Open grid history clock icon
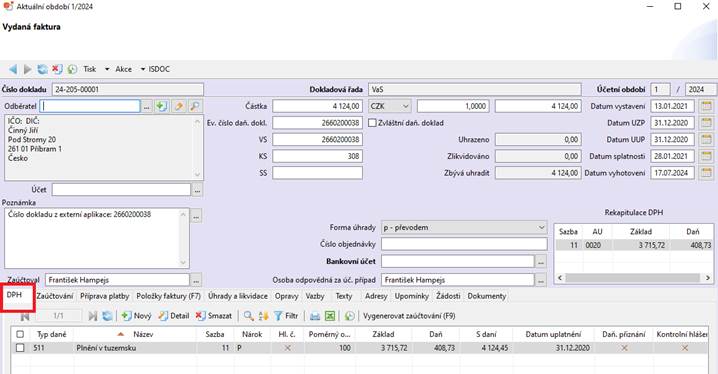 point(349,316)
